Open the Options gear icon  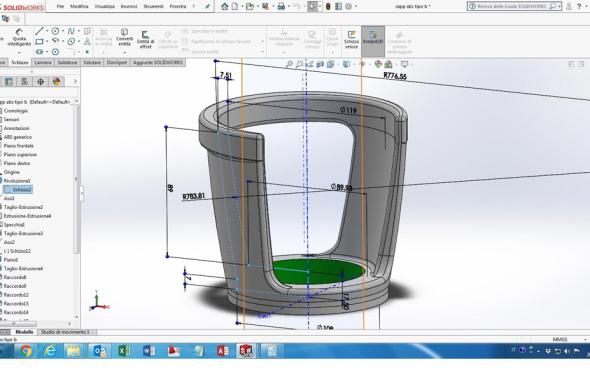pyautogui.click(x=349, y=6)
